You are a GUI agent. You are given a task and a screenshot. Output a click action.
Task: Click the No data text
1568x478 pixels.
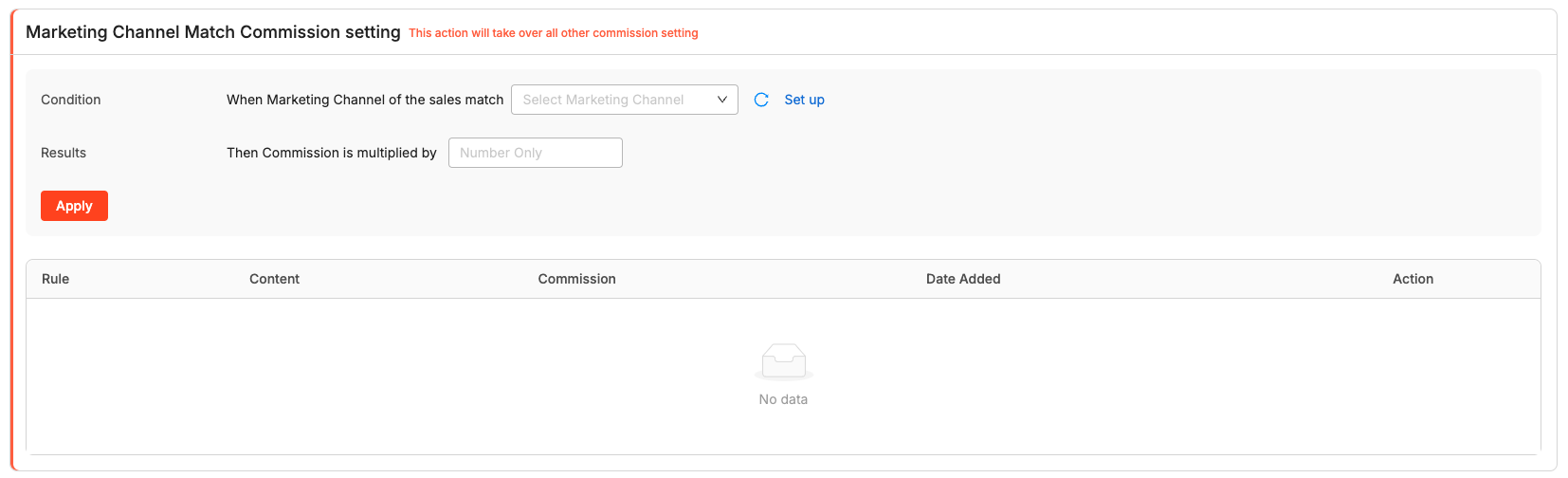(x=783, y=399)
